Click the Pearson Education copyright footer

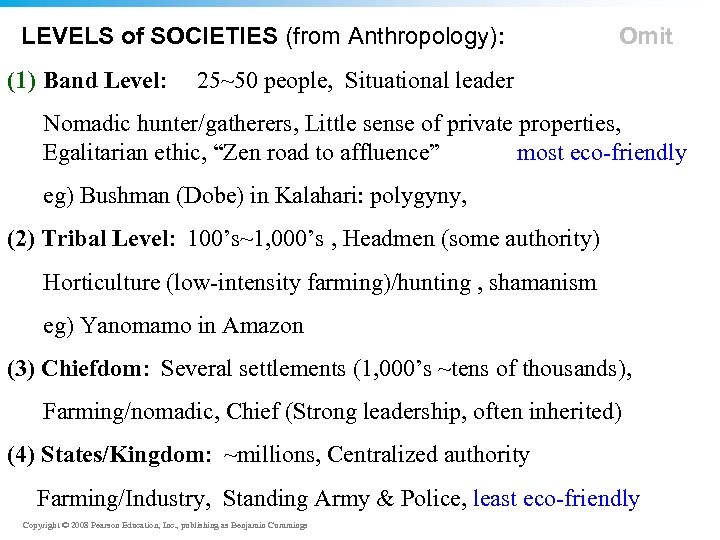[164, 525]
